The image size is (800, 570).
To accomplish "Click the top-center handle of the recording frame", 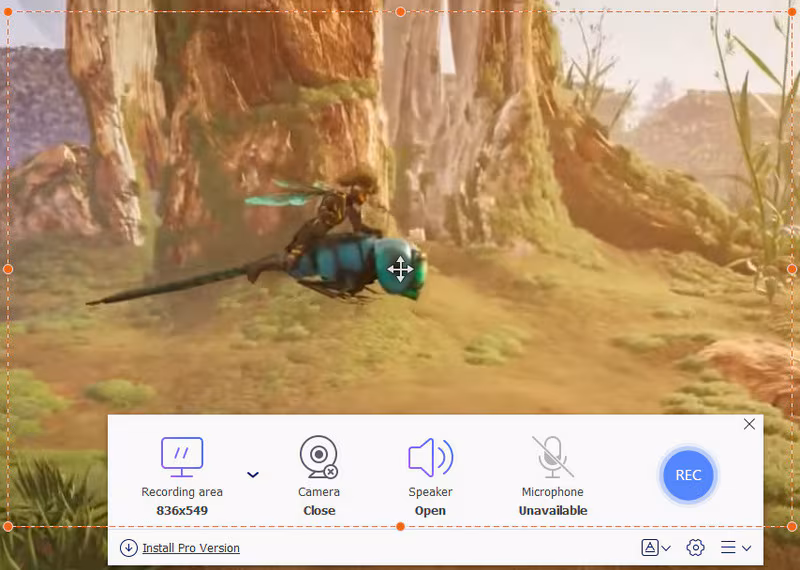I will pyautogui.click(x=401, y=12).
